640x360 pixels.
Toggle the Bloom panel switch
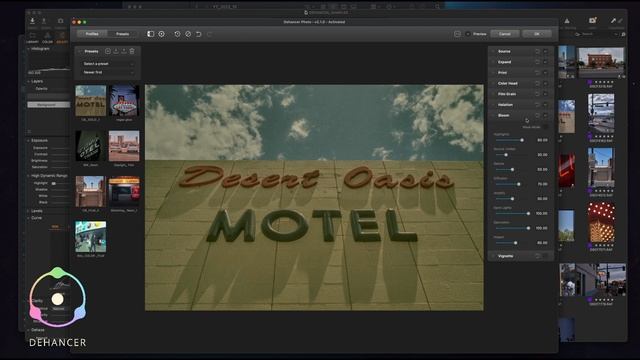tap(546, 116)
